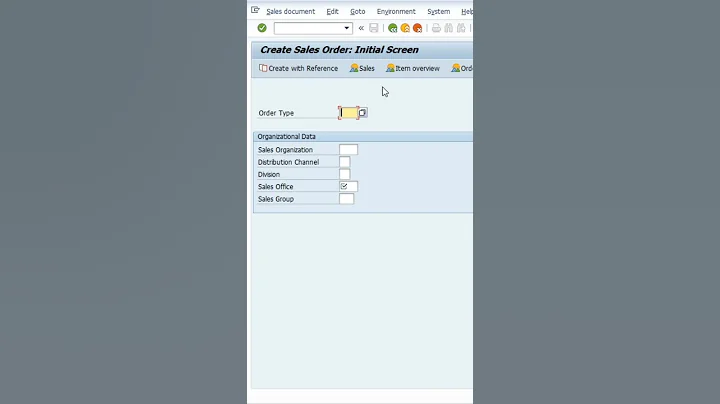Click the Sales Group label

276,199
